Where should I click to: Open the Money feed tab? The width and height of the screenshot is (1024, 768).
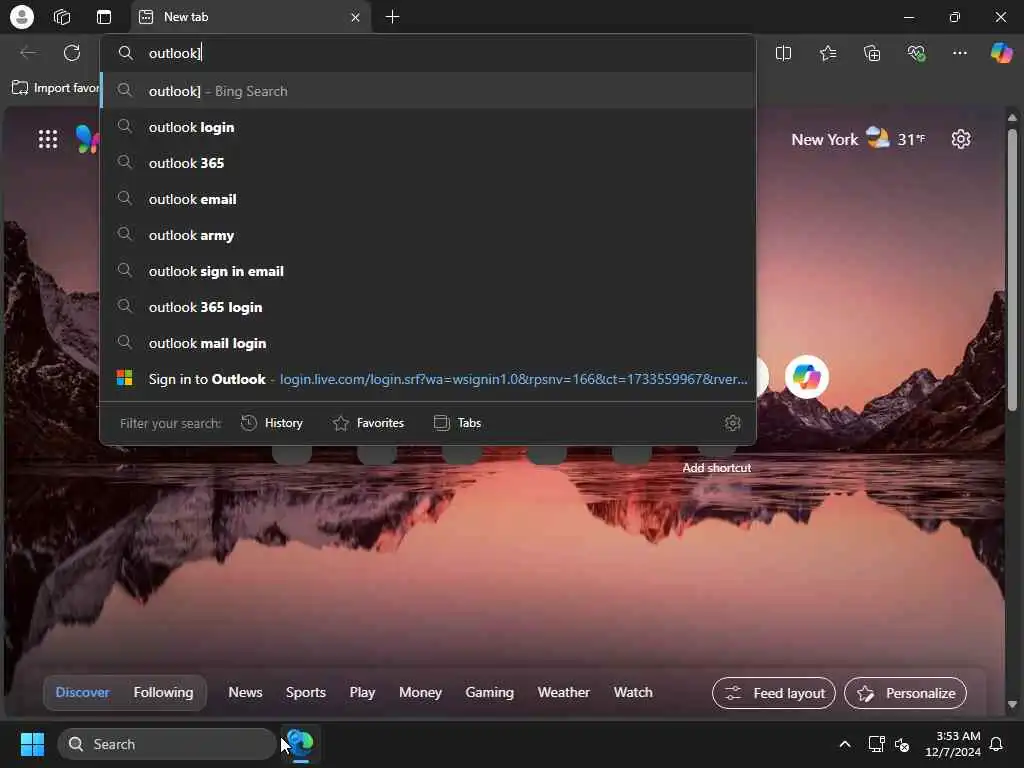click(x=421, y=692)
